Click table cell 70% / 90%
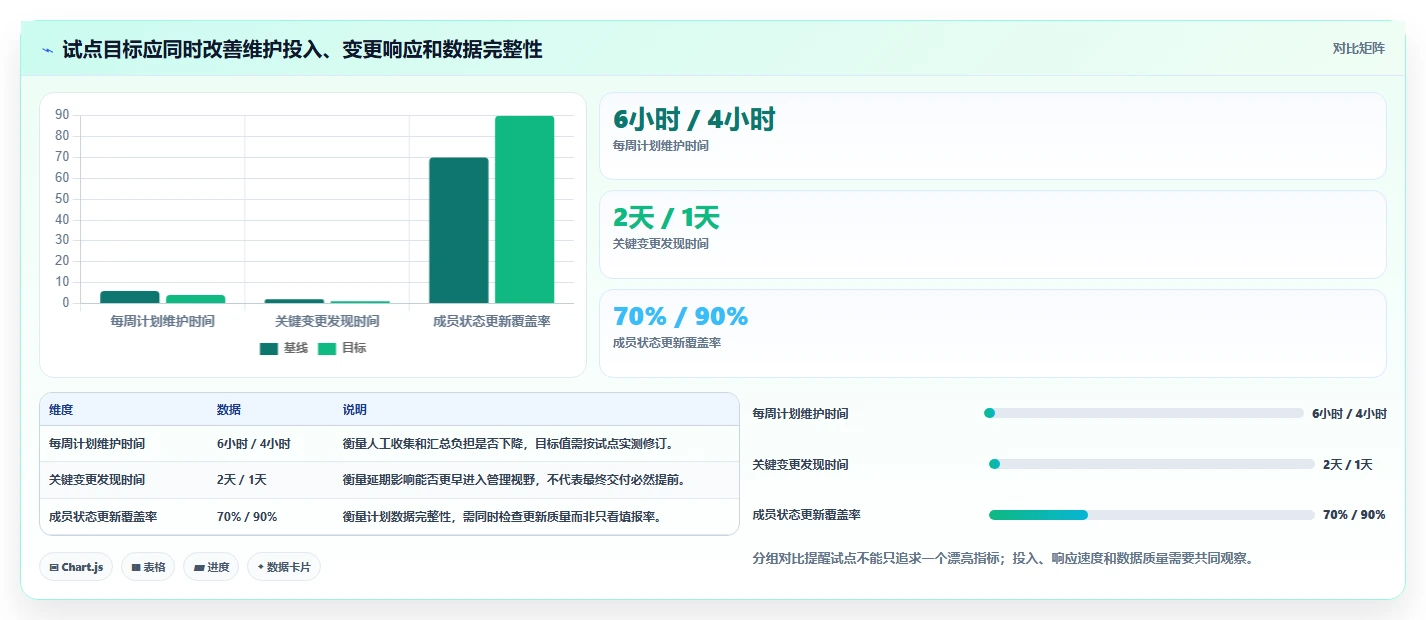Screen dimensions: 1426x620 click(x=247, y=517)
